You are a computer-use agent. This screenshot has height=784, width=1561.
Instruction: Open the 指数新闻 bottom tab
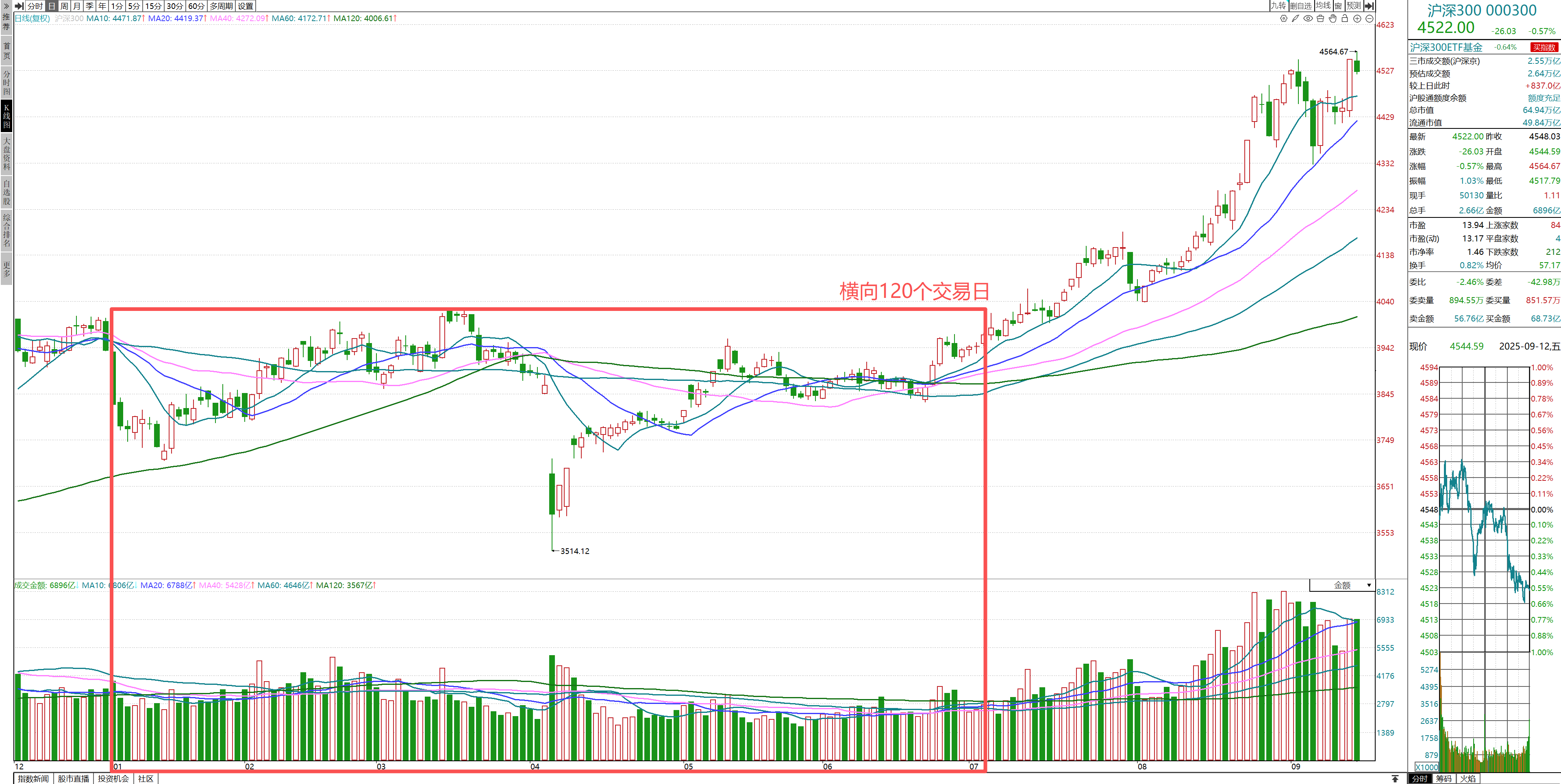tap(33, 779)
